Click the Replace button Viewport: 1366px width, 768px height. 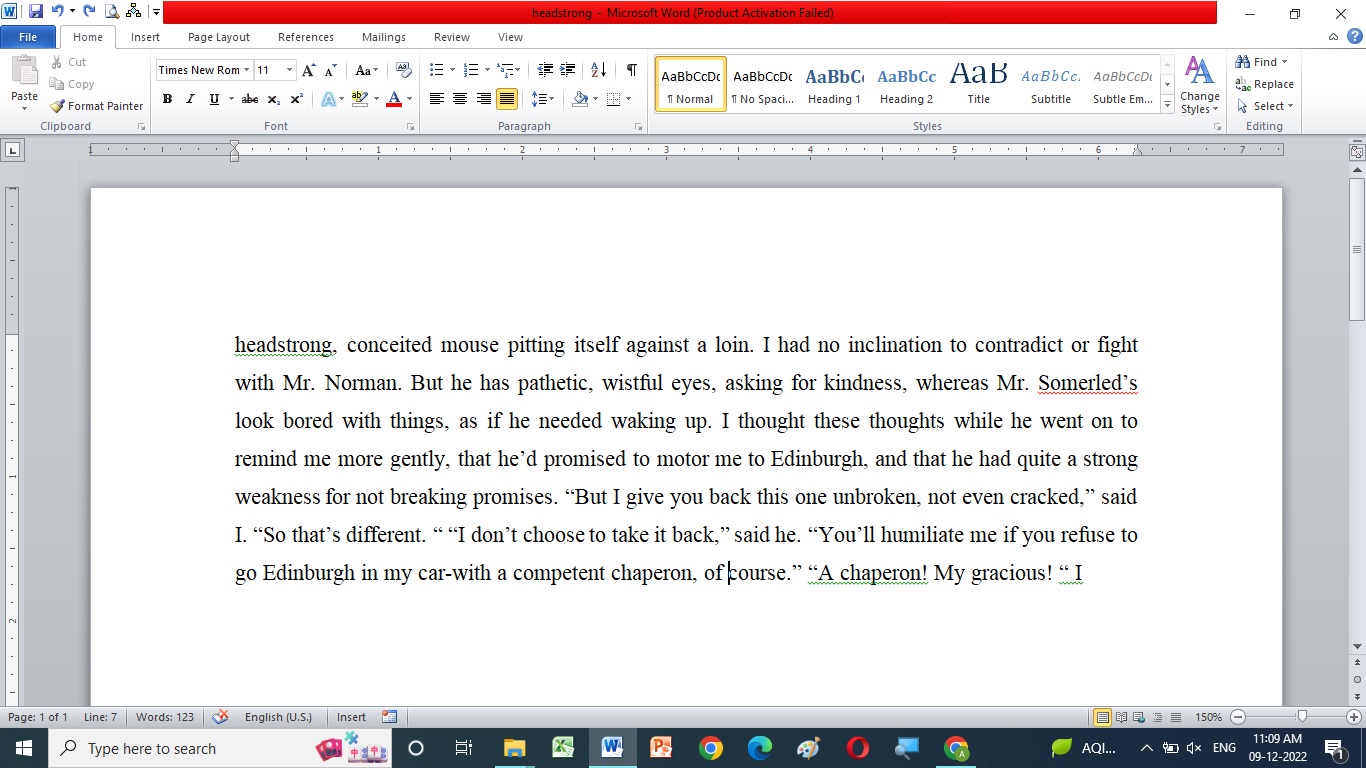coord(1264,84)
